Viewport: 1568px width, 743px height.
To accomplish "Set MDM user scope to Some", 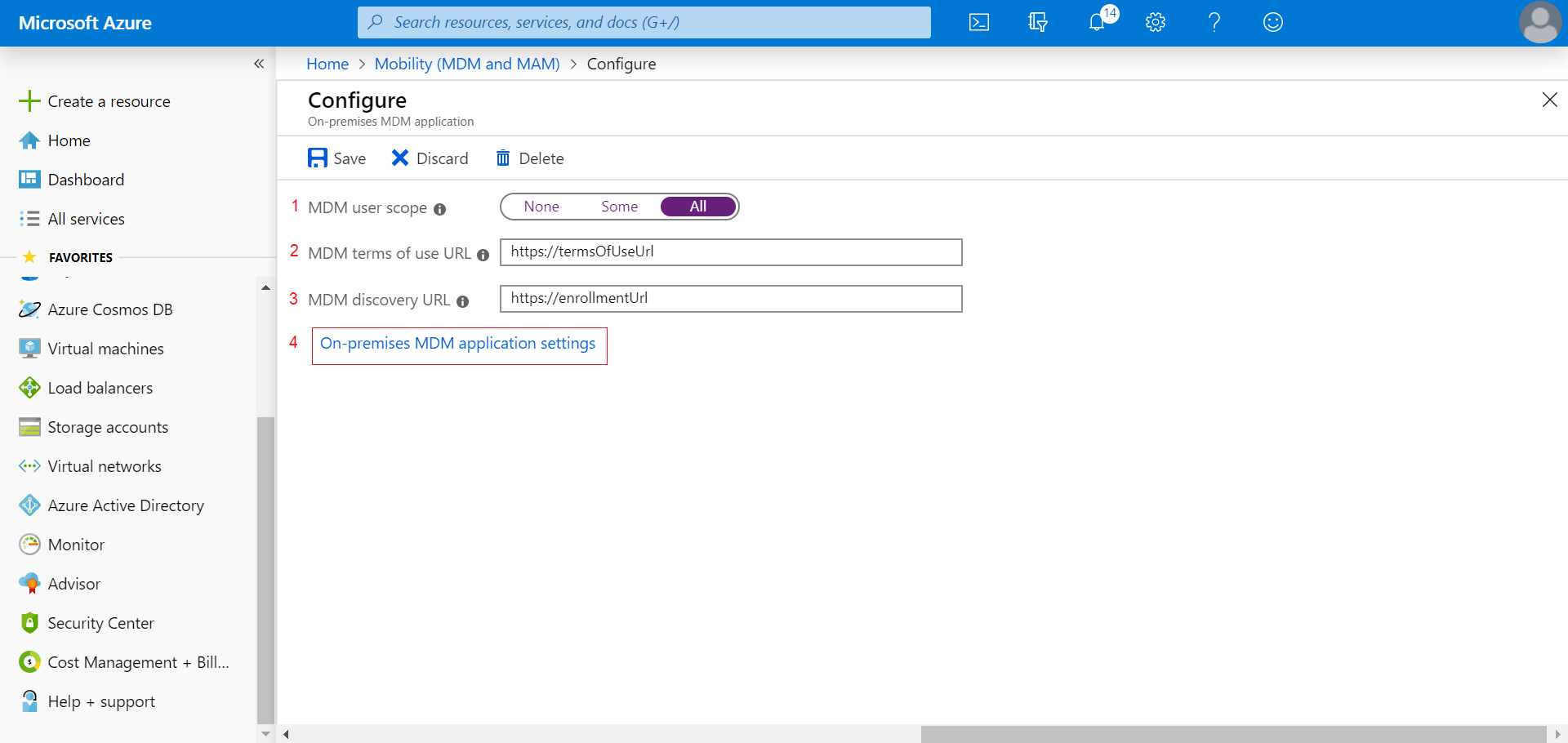I will [x=620, y=206].
